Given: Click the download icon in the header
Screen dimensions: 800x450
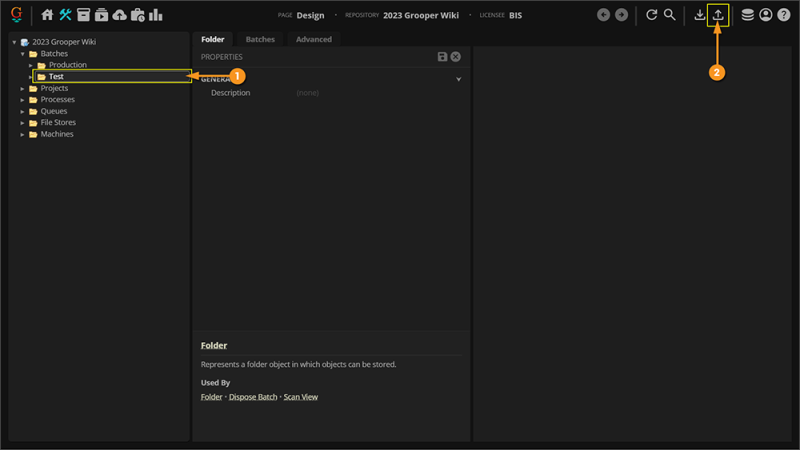Looking at the screenshot, I should point(699,15).
